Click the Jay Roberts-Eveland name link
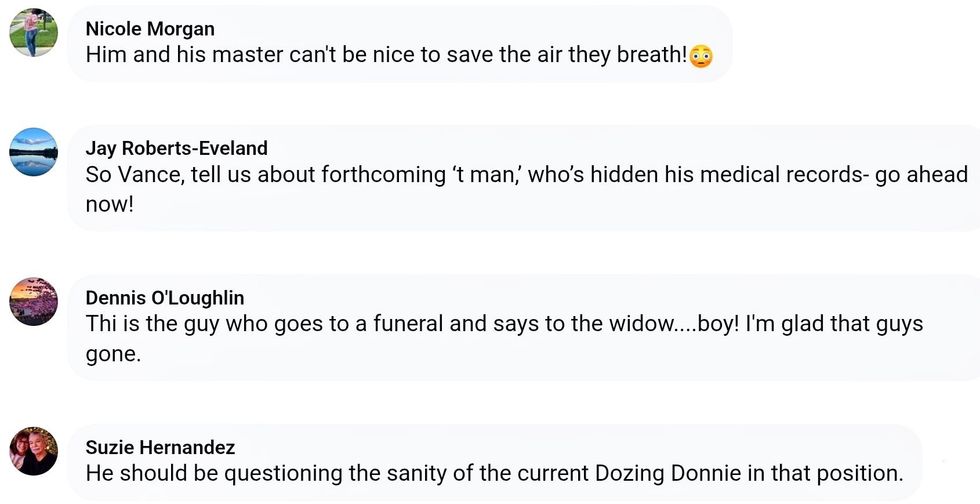This screenshot has width=980, height=504. (176, 148)
